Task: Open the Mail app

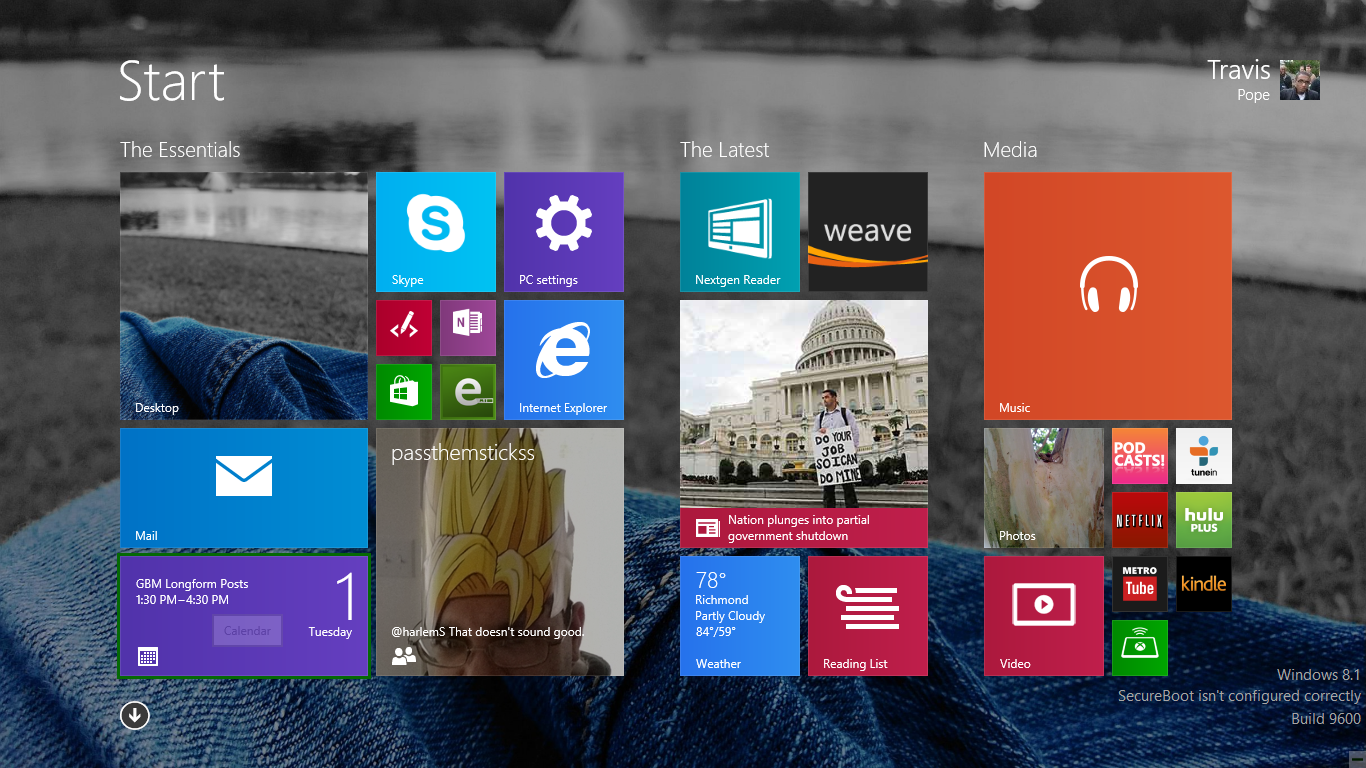Action: (243, 487)
